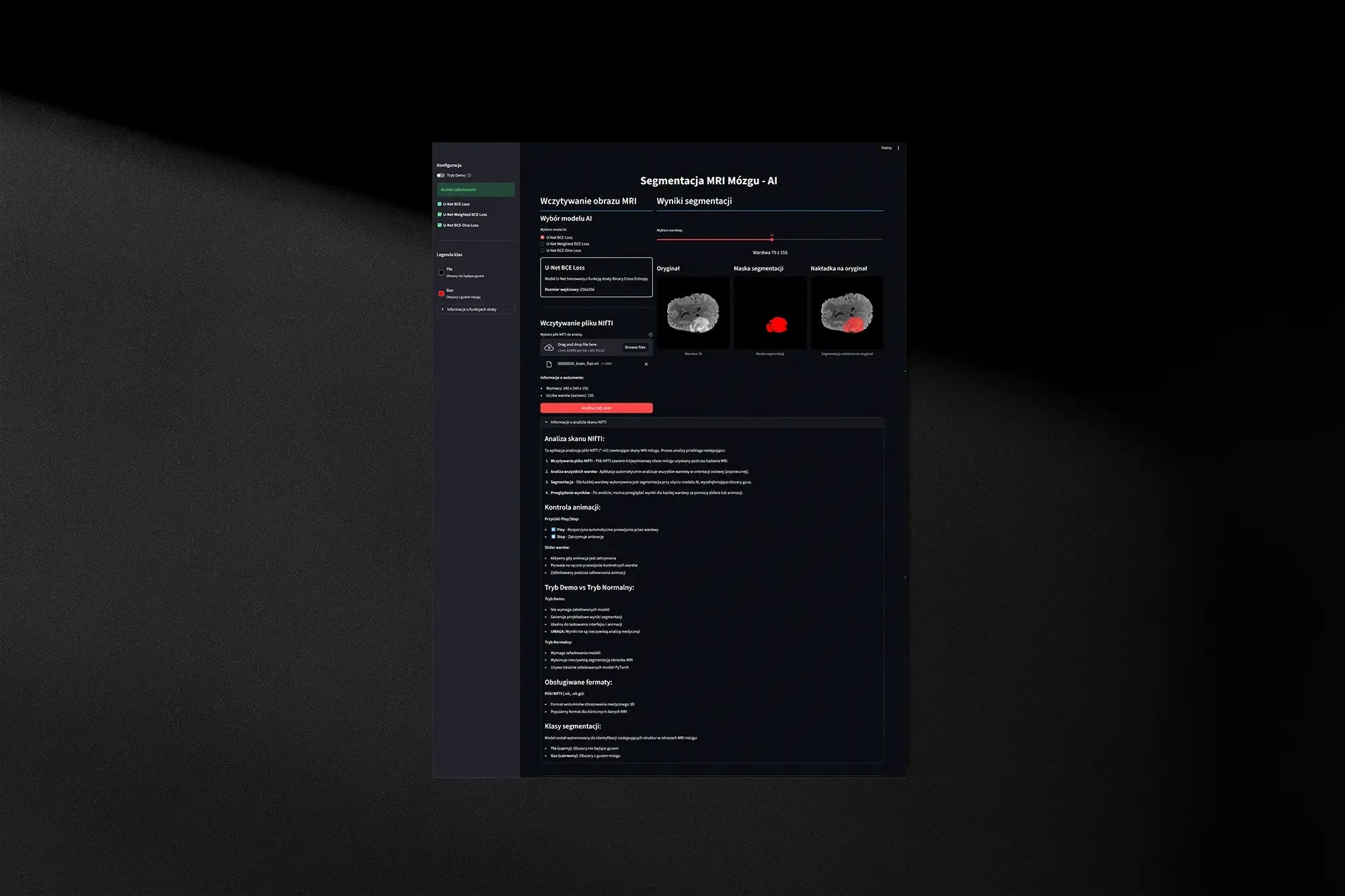The width and height of the screenshot is (1345, 896).
Task: Remove the uploaded brain_flair.nii file
Action: pos(646,364)
